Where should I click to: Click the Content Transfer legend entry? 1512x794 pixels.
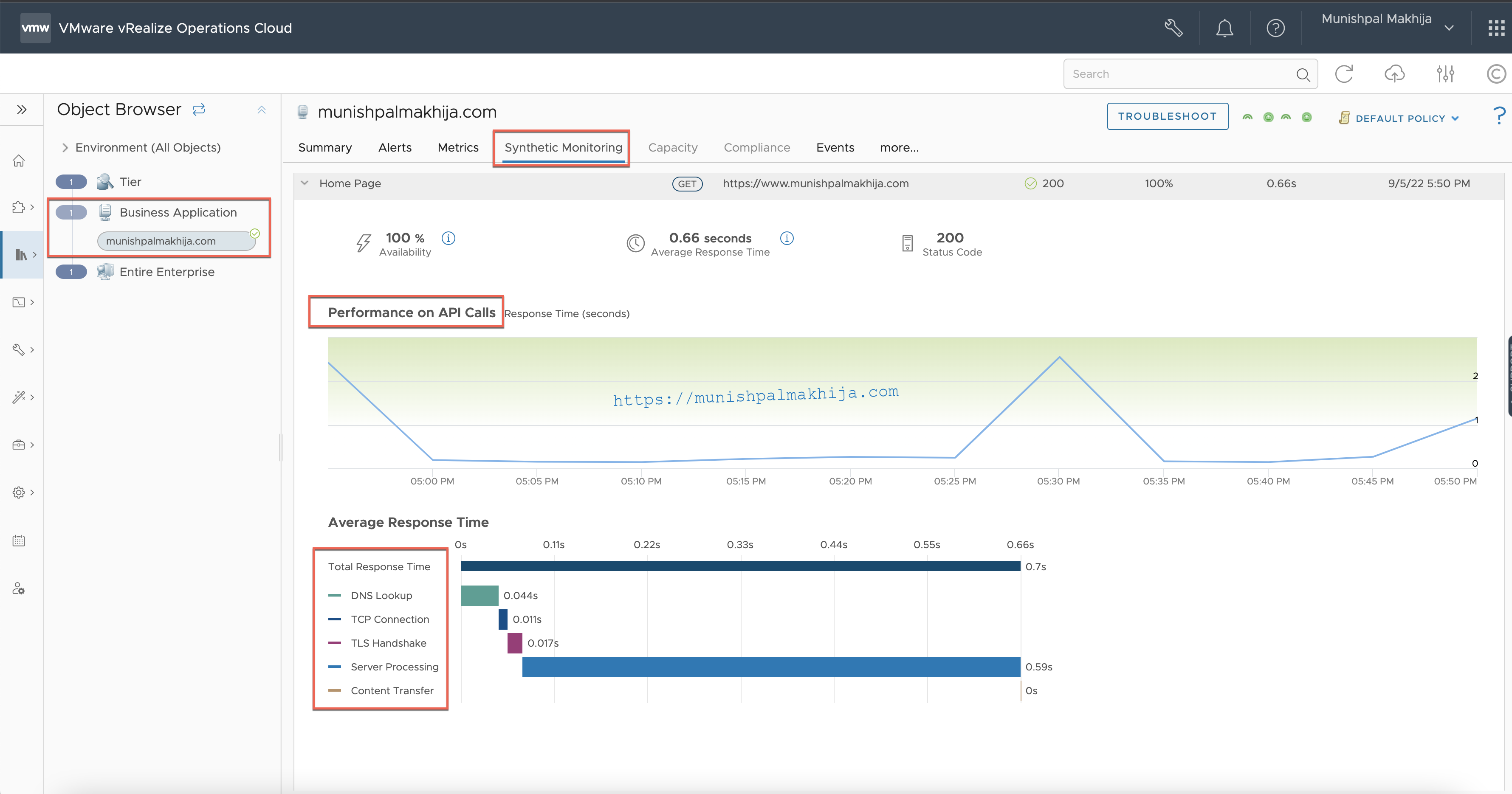coord(381,691)
